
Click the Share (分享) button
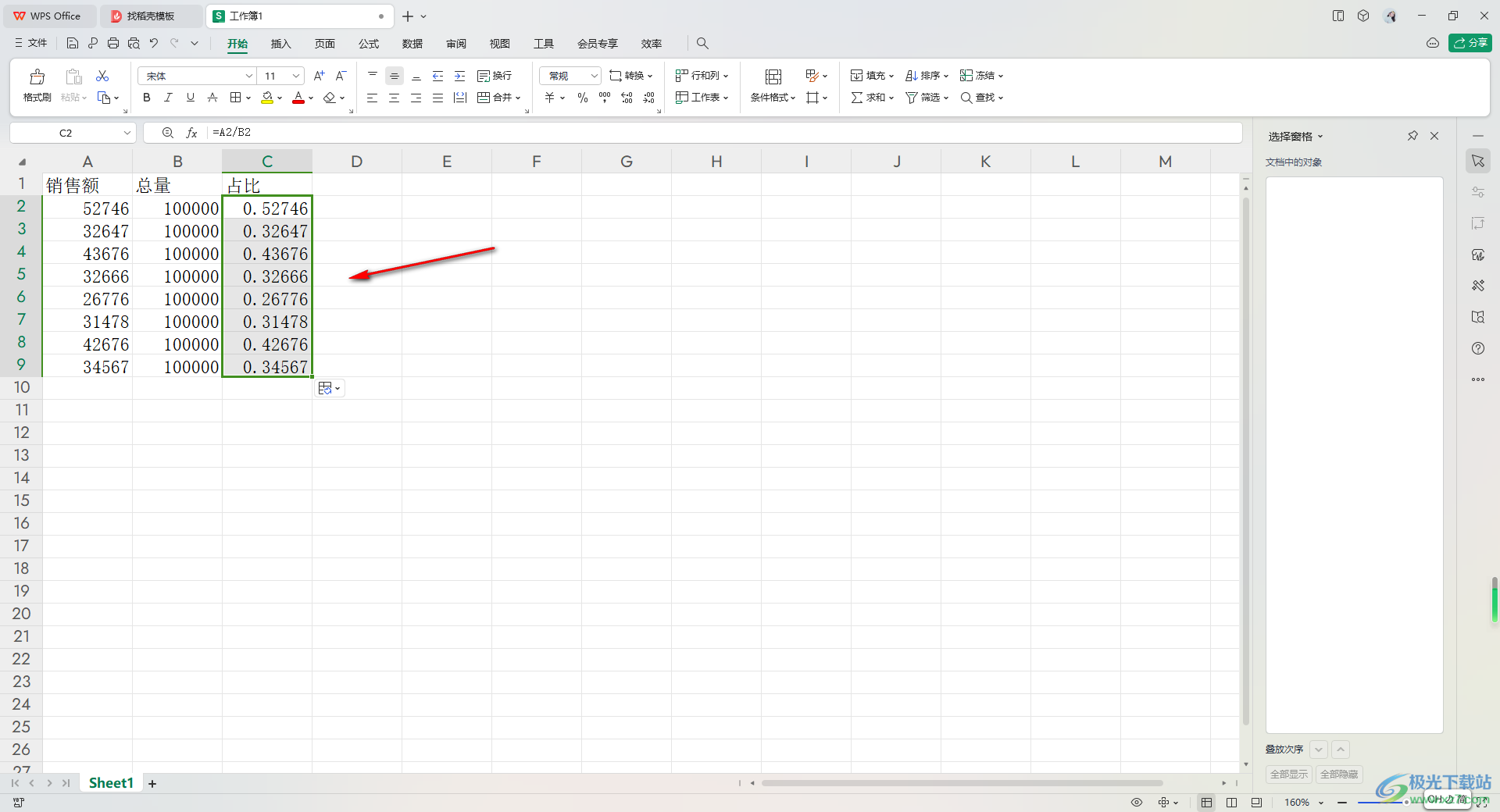pos(1470,43)
